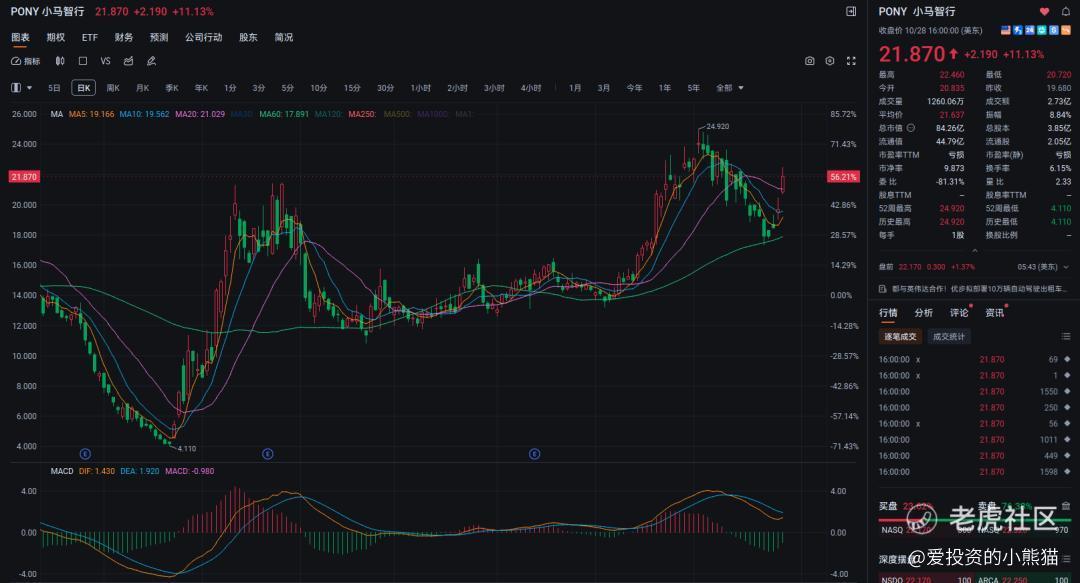Set chart range to 1年
Image resolution: width=1080 pixels, height=583 pixels.
665,88
